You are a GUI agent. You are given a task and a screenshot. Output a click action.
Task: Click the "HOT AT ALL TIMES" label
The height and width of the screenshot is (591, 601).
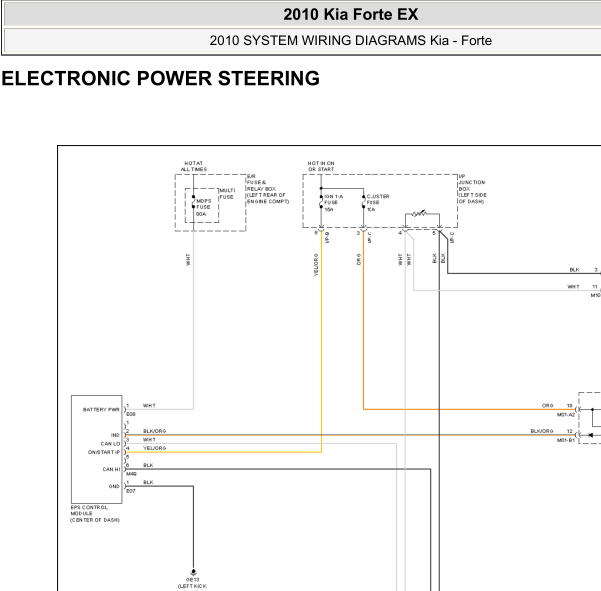[194, 166]
